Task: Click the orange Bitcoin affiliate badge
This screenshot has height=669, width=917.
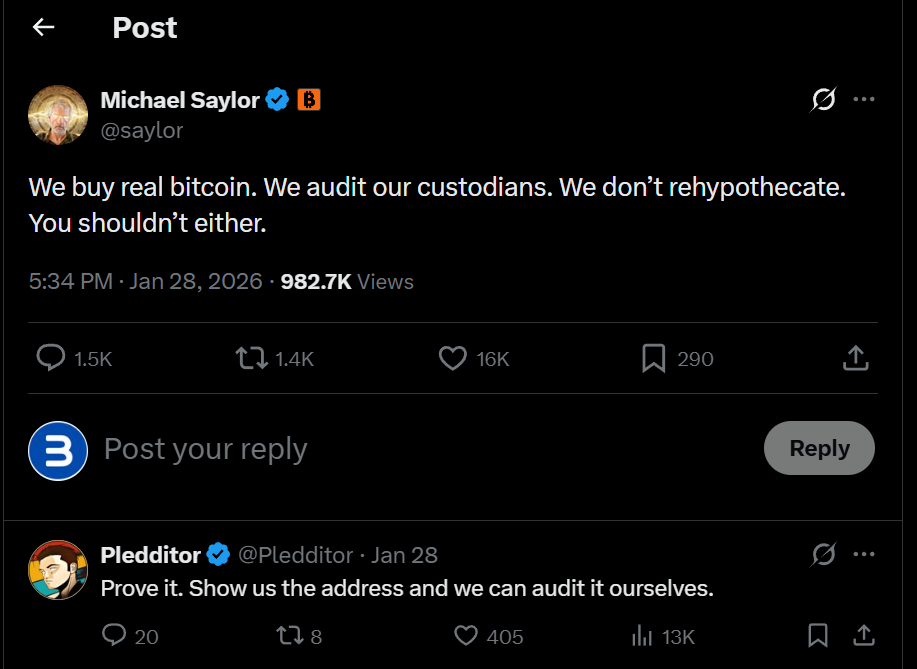Action: [x=309, y=100]
